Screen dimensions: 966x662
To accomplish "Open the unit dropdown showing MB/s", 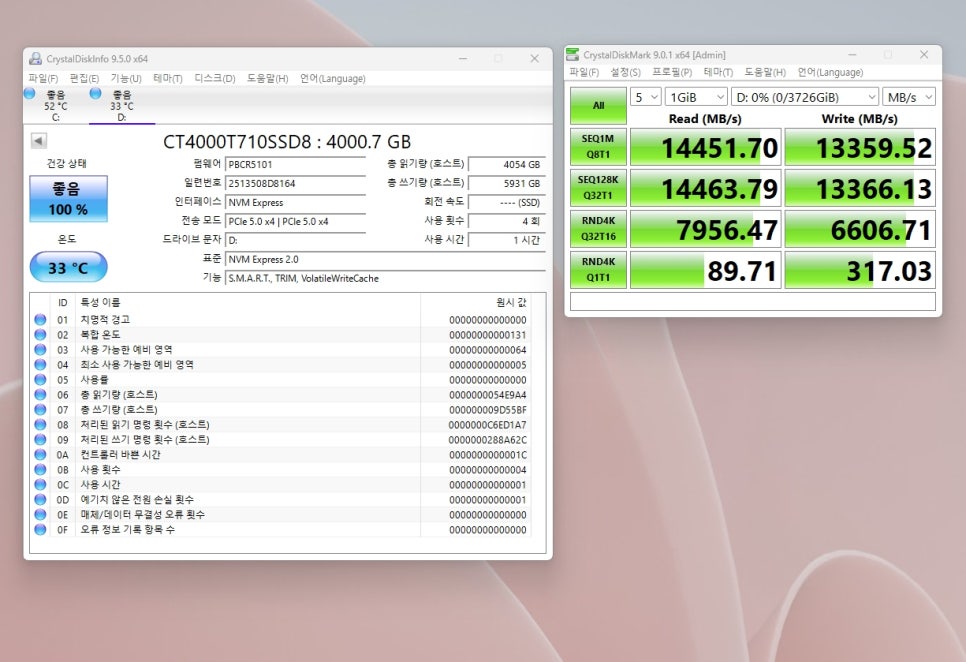I will pyautogui.click(x=909, y=97).
